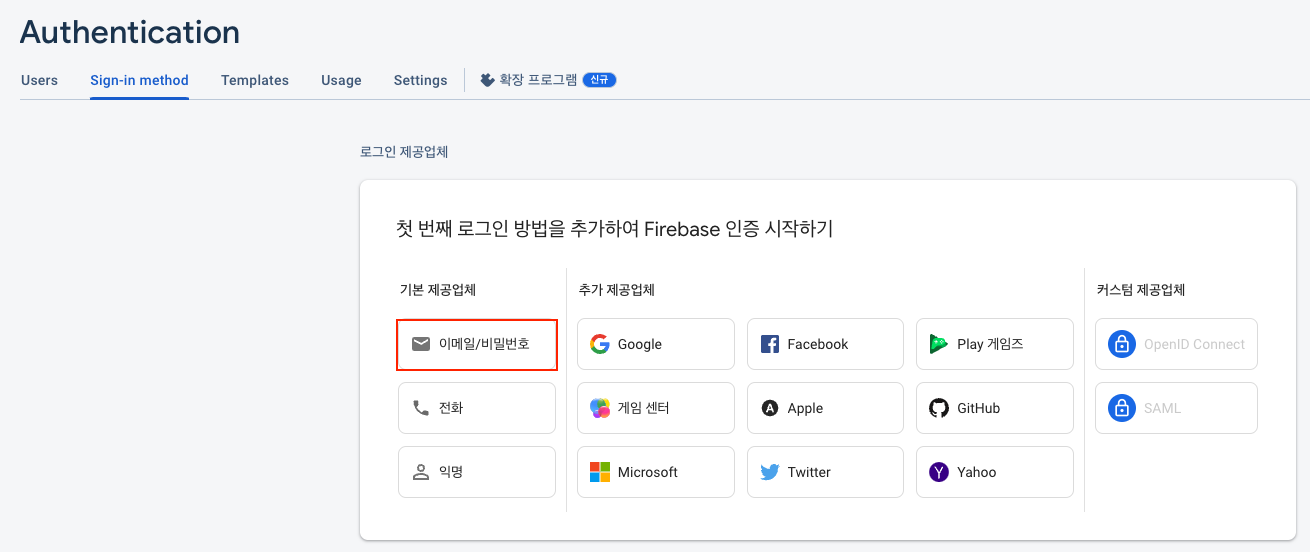Add the Twitter sign-in provider
This screenshot has height=552, width=1310.
click(x=825, y=472)
